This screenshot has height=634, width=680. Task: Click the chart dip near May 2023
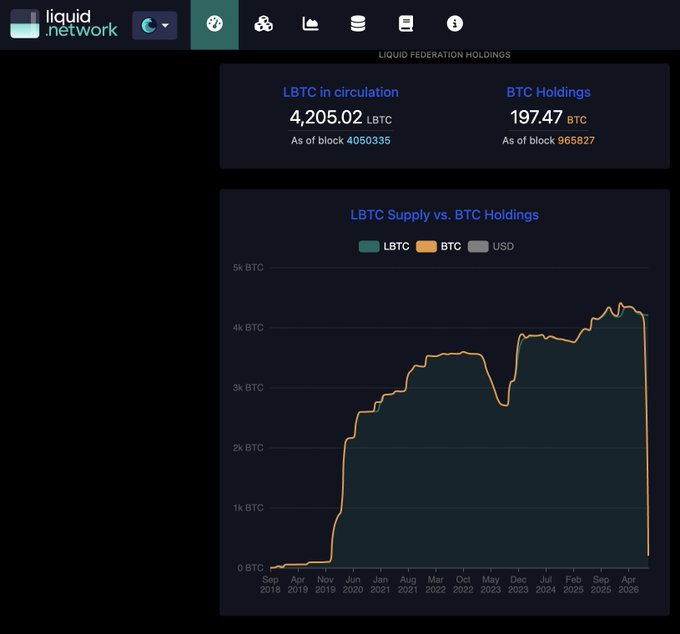503,404
